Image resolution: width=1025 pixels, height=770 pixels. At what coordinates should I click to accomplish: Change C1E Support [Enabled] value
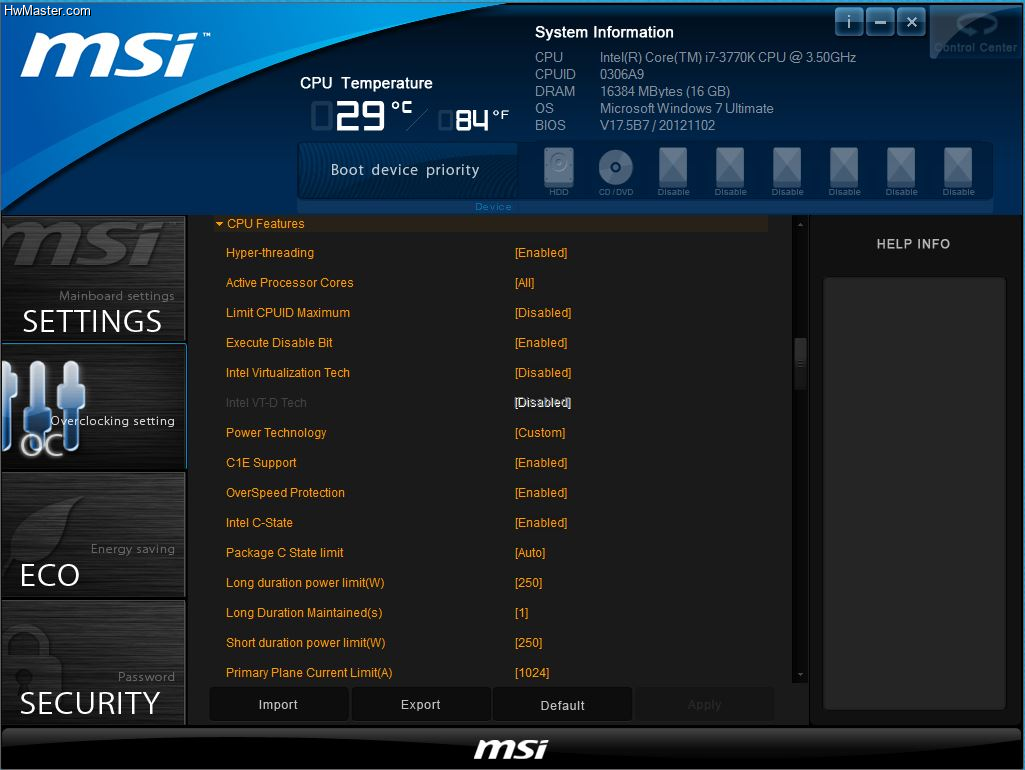point(541,463)
